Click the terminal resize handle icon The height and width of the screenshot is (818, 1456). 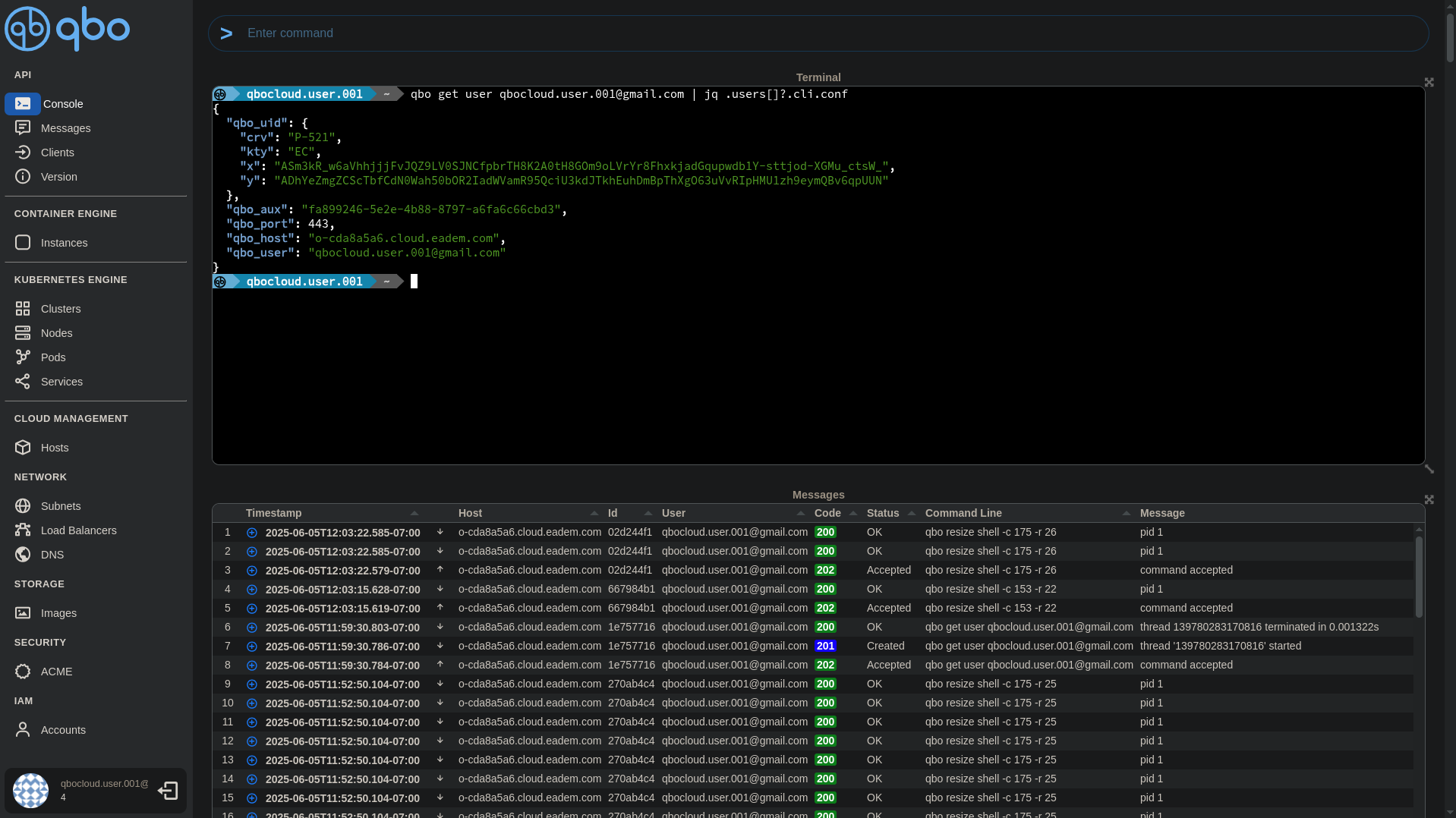pyautogui.click(x=1429, y=469)
